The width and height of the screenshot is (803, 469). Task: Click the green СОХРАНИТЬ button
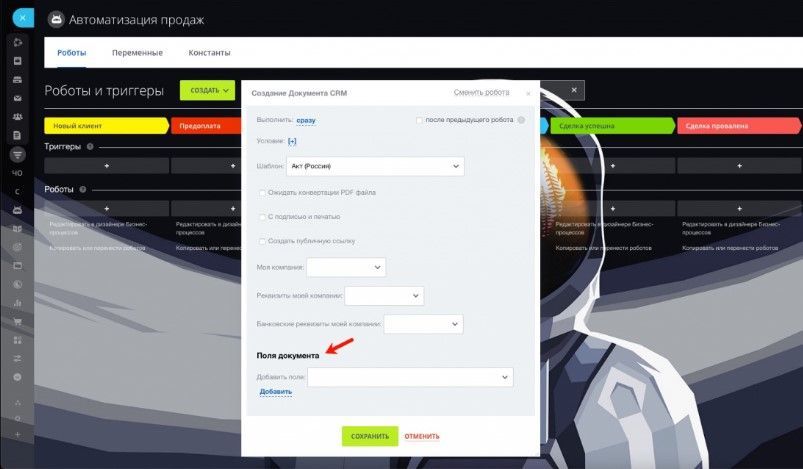click(370, 436)
